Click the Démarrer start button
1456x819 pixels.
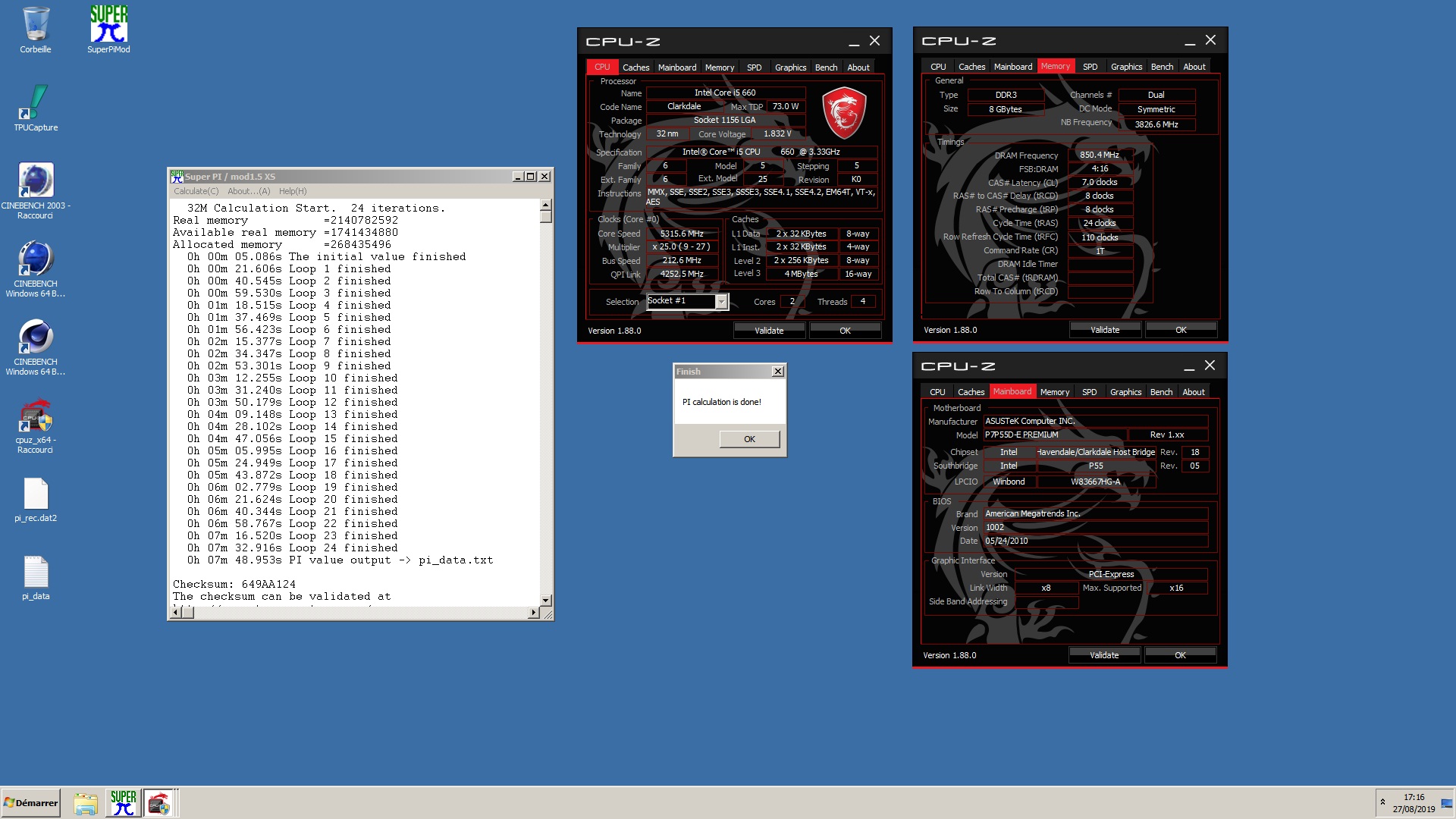point(30,803)
